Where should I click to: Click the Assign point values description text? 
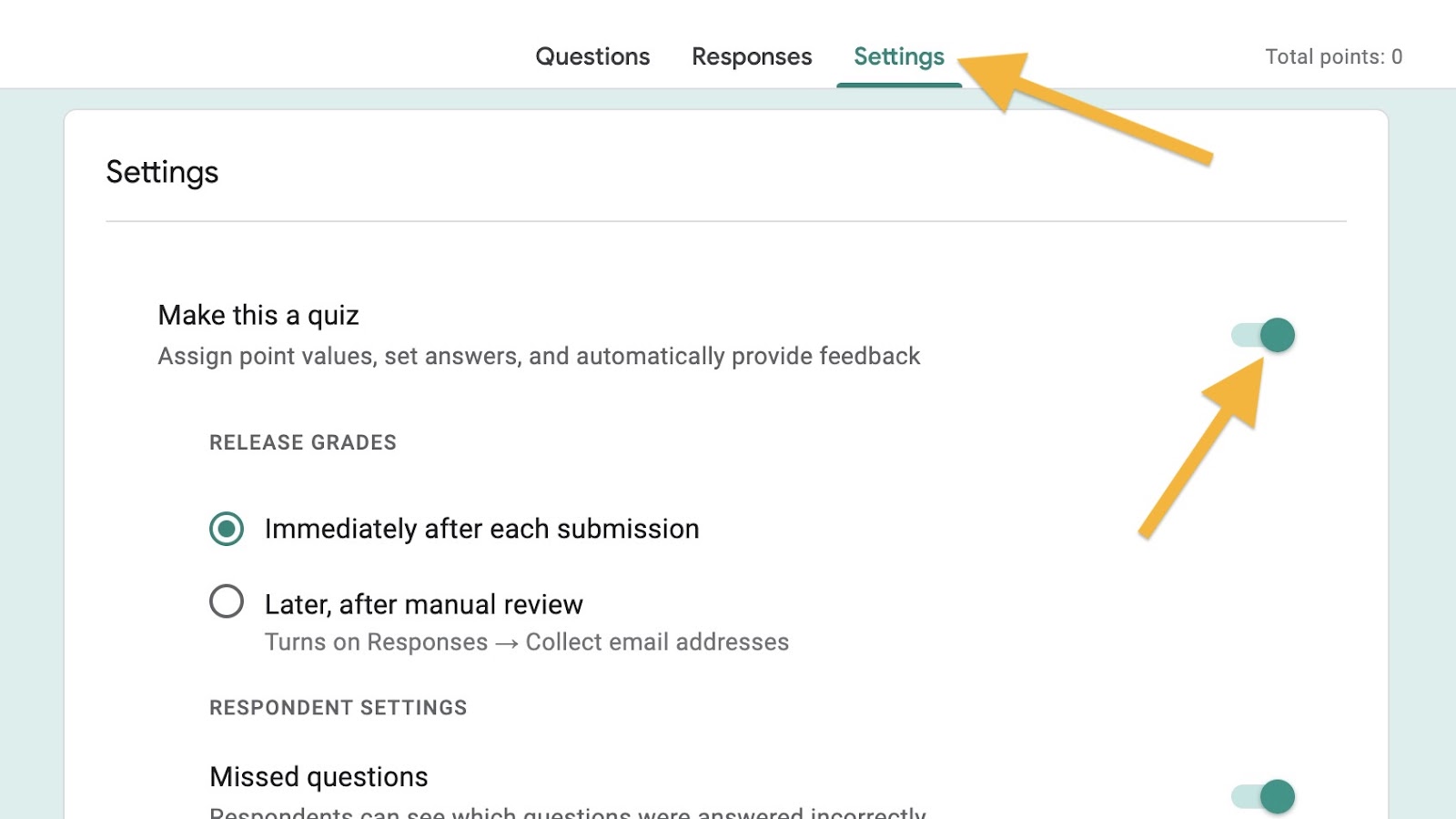539,356
